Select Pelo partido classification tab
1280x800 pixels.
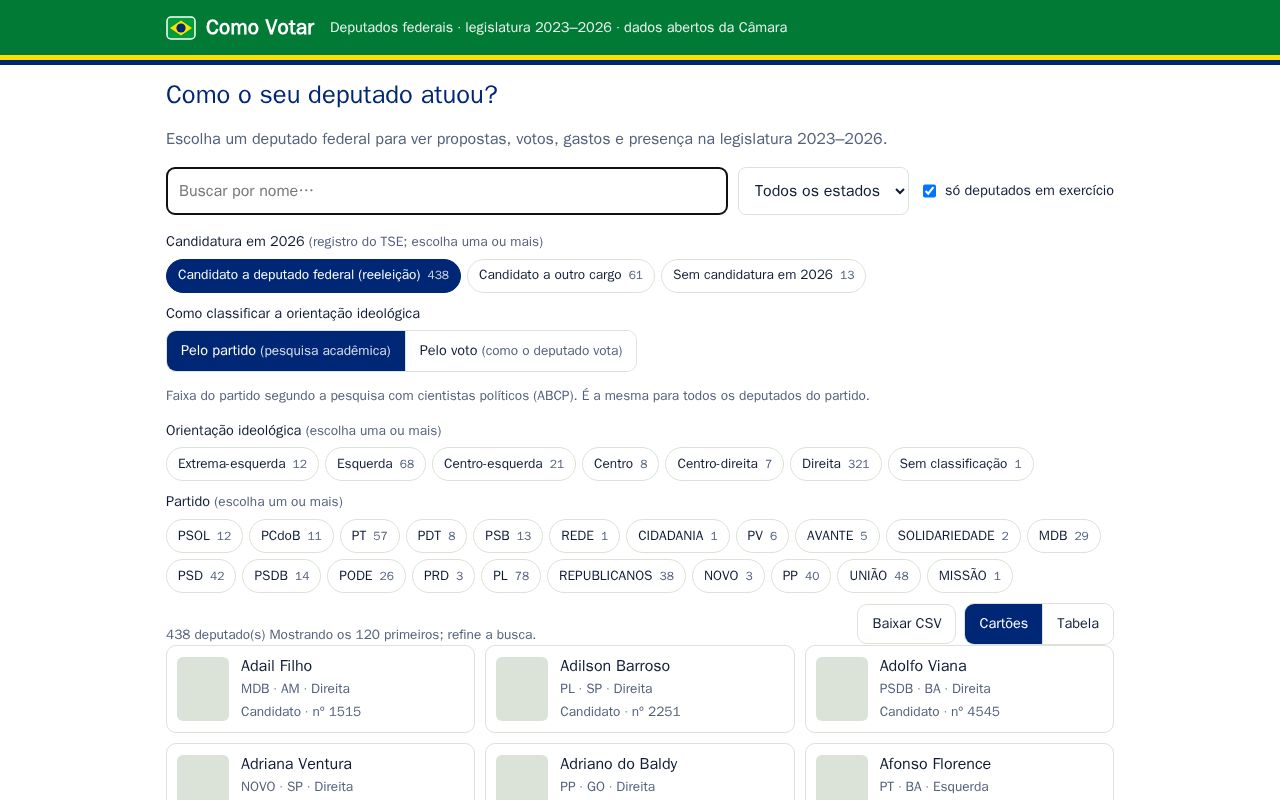pyautogui.click(x=286, y=351)
